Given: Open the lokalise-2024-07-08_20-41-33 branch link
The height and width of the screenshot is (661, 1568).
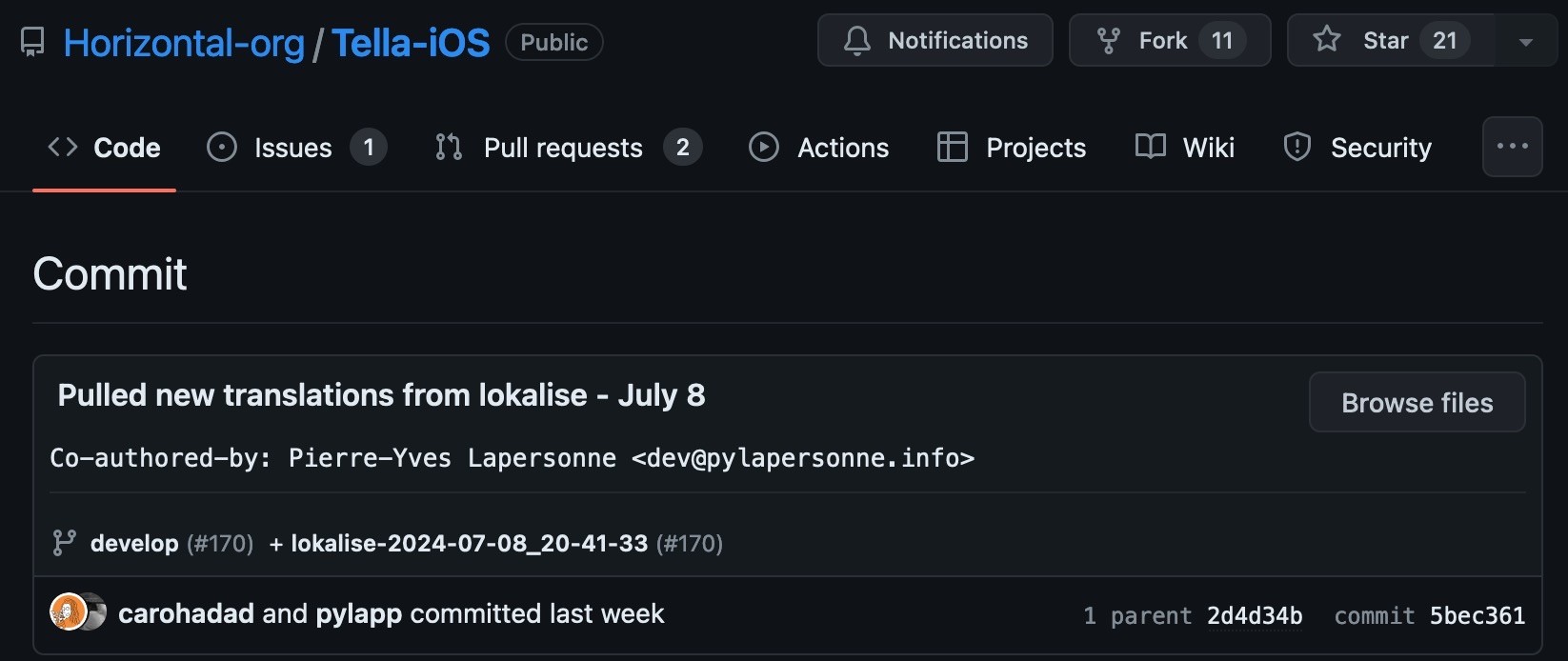Looking at the screenshot, I should [x=470, y=544].
